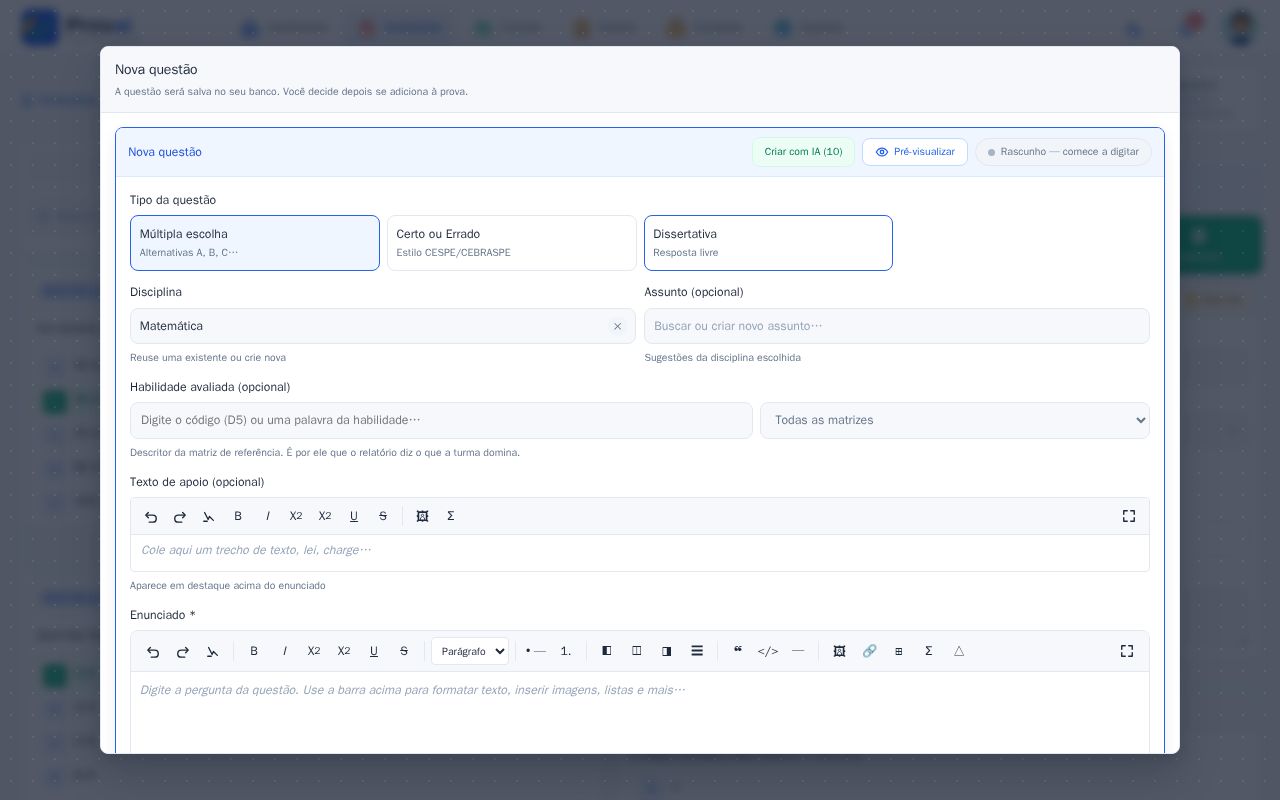Select the Múltipla escolha question type

point(255,243)
